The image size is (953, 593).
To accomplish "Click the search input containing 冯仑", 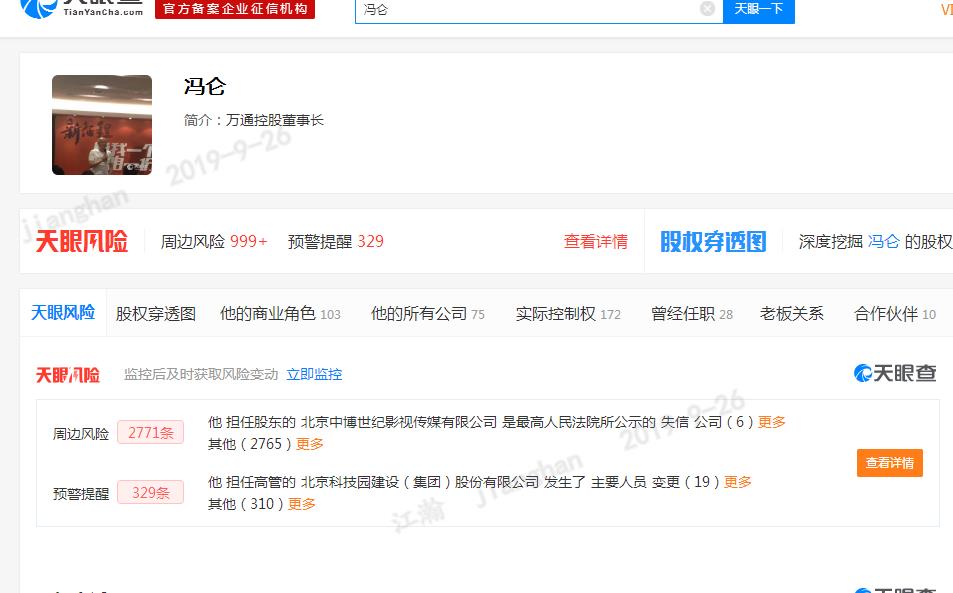I will tap(530, 9).
